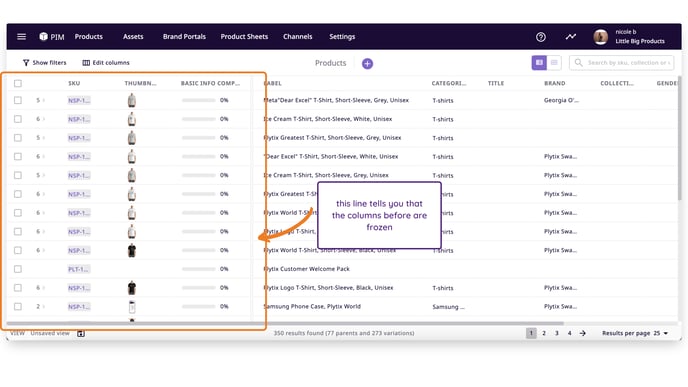Go to Brand Portals
The width and height of the screenshot is (688, 387).
[184, 36]
